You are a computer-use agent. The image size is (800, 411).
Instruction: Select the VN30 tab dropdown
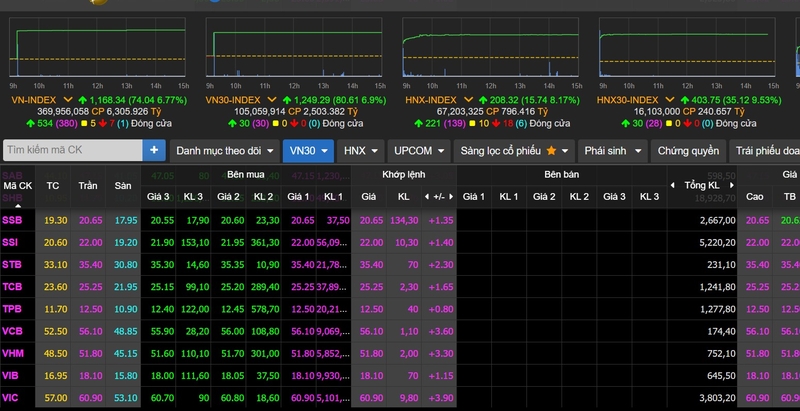point(308,151)
